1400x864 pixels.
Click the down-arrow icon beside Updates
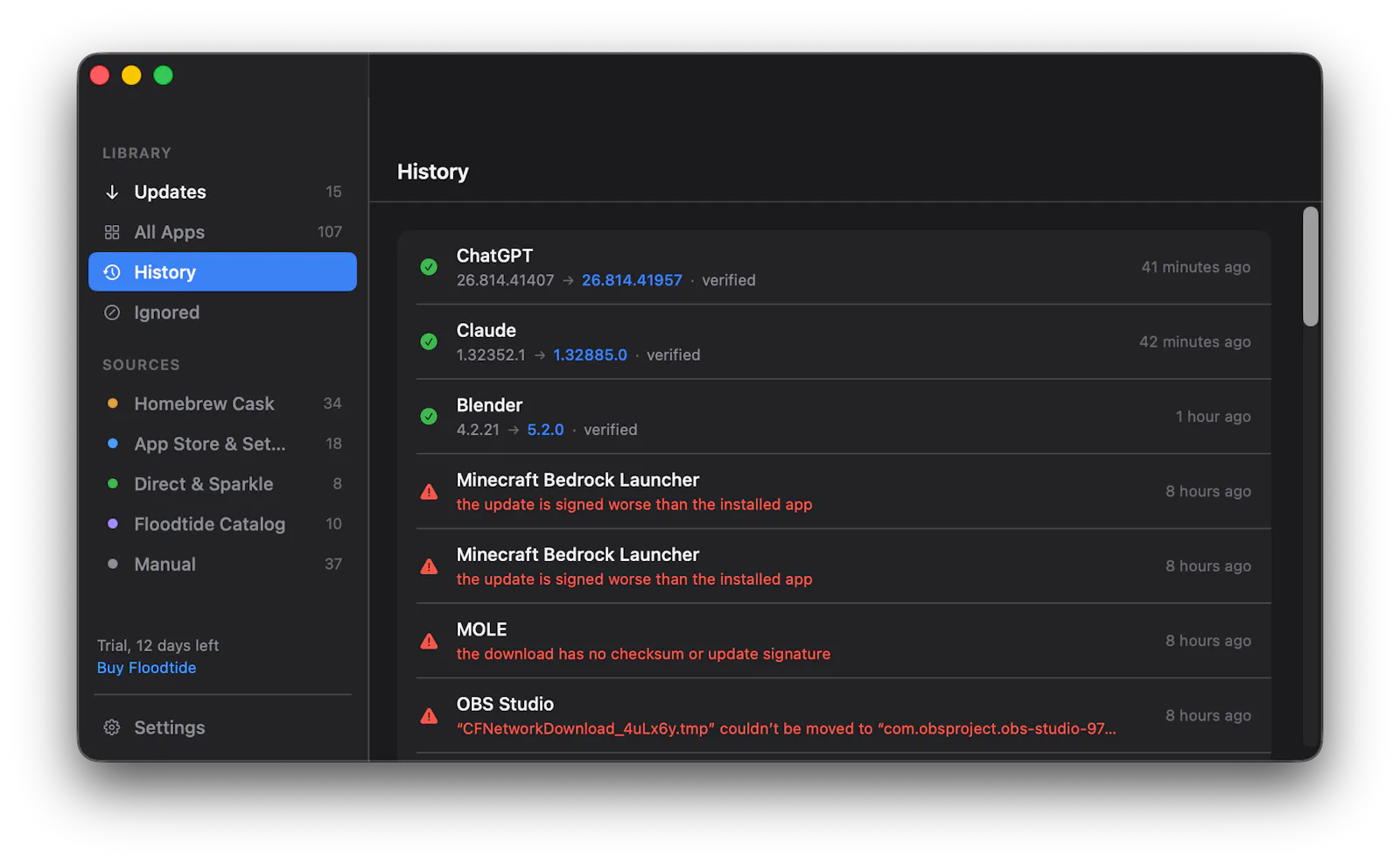112,192
